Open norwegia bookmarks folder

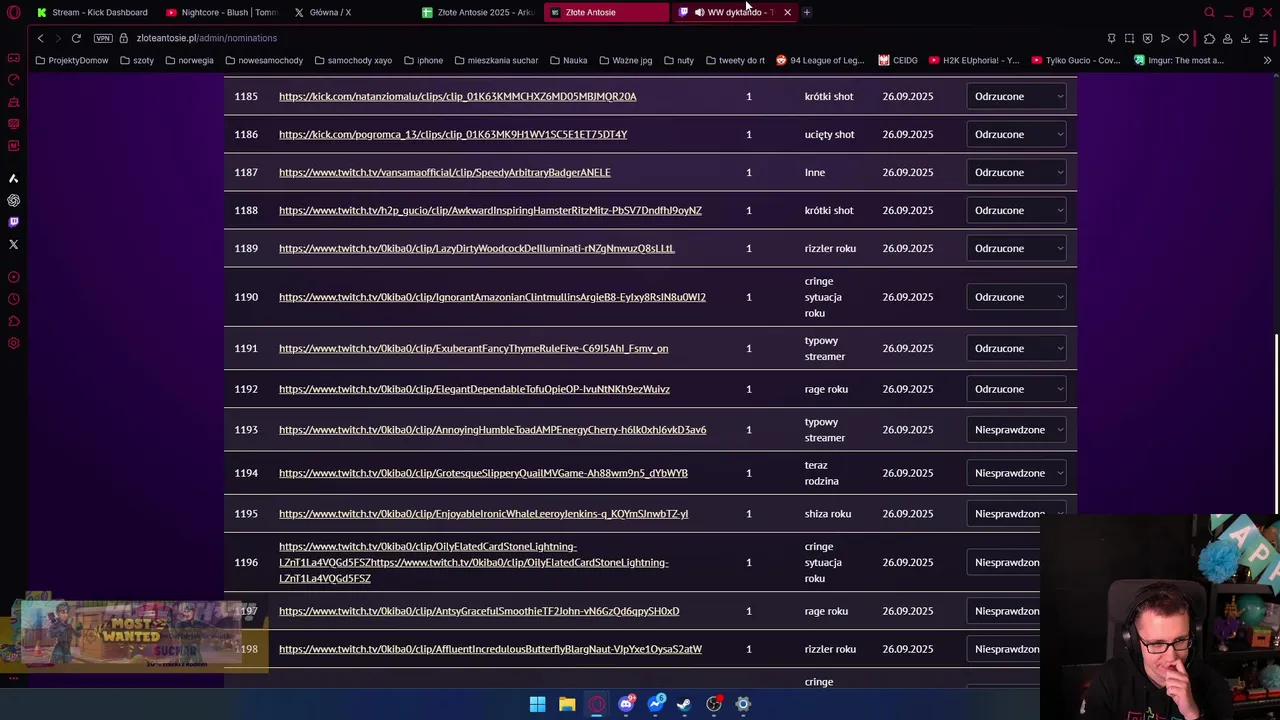189,60
